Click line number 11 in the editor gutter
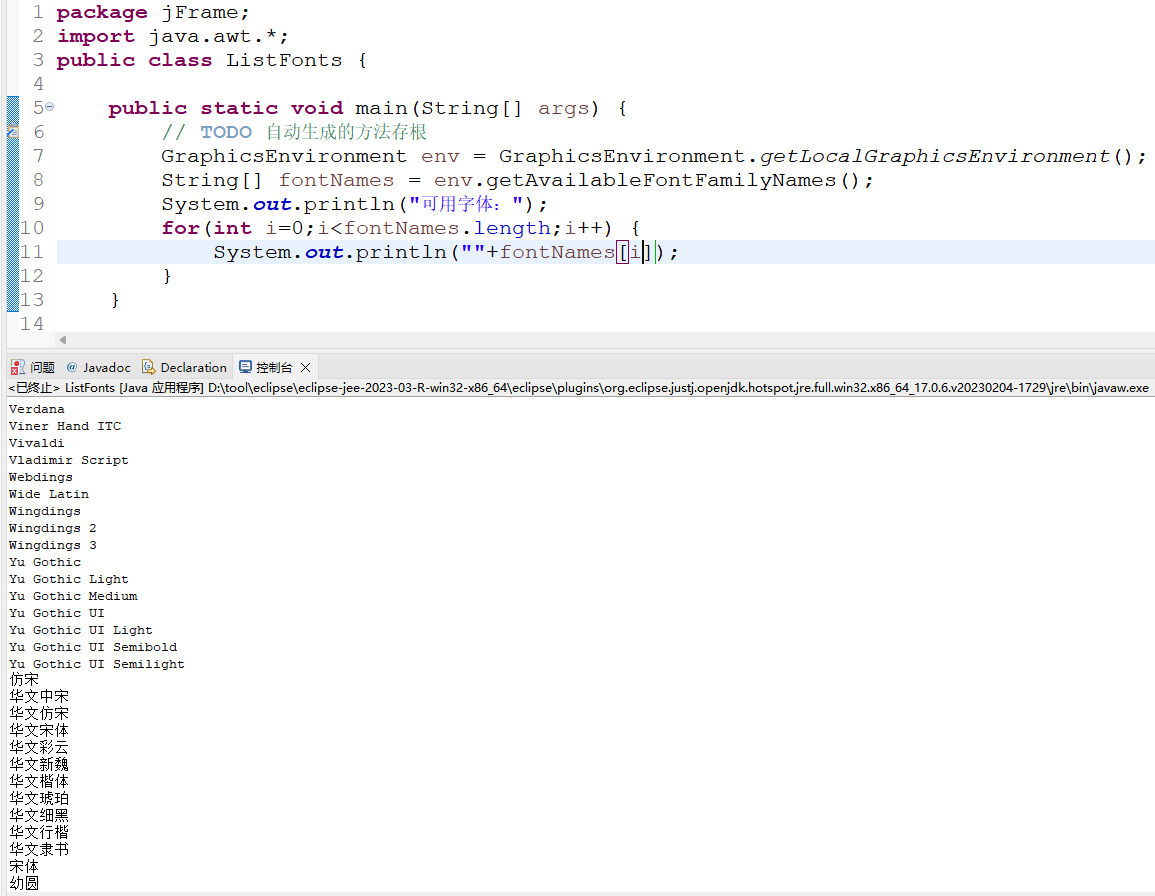Screen dimensions: 1155x896 coord(32,251)
